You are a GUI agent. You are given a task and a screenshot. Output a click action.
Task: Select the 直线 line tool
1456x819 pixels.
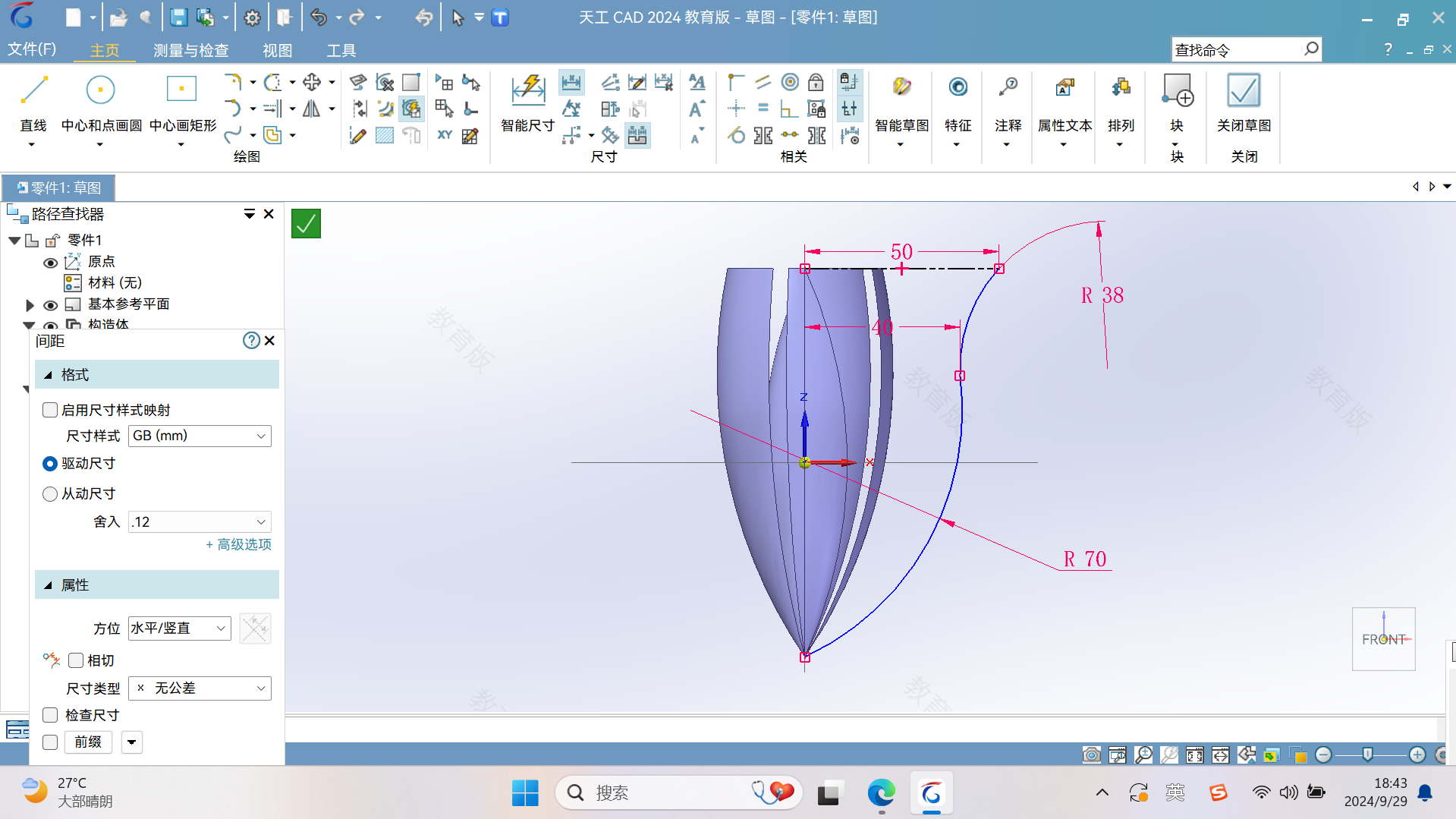(x=33, y=102)
